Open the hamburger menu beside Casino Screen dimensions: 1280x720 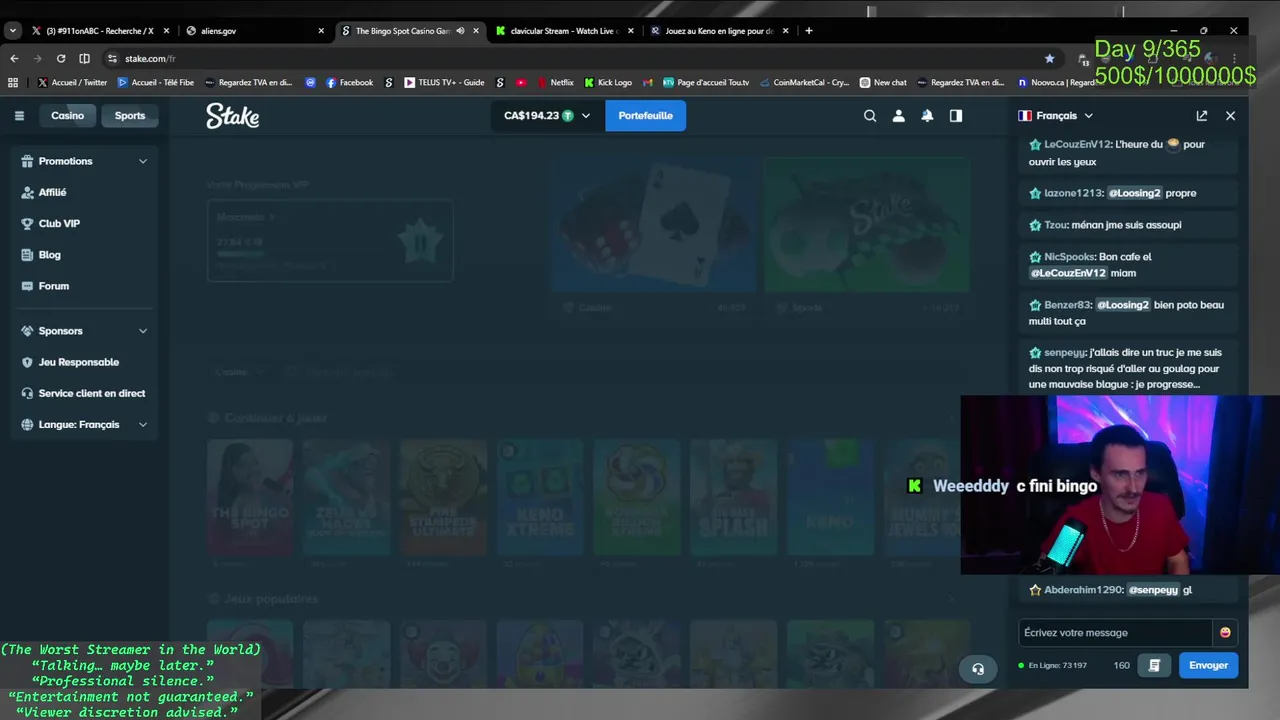[19, 116]
